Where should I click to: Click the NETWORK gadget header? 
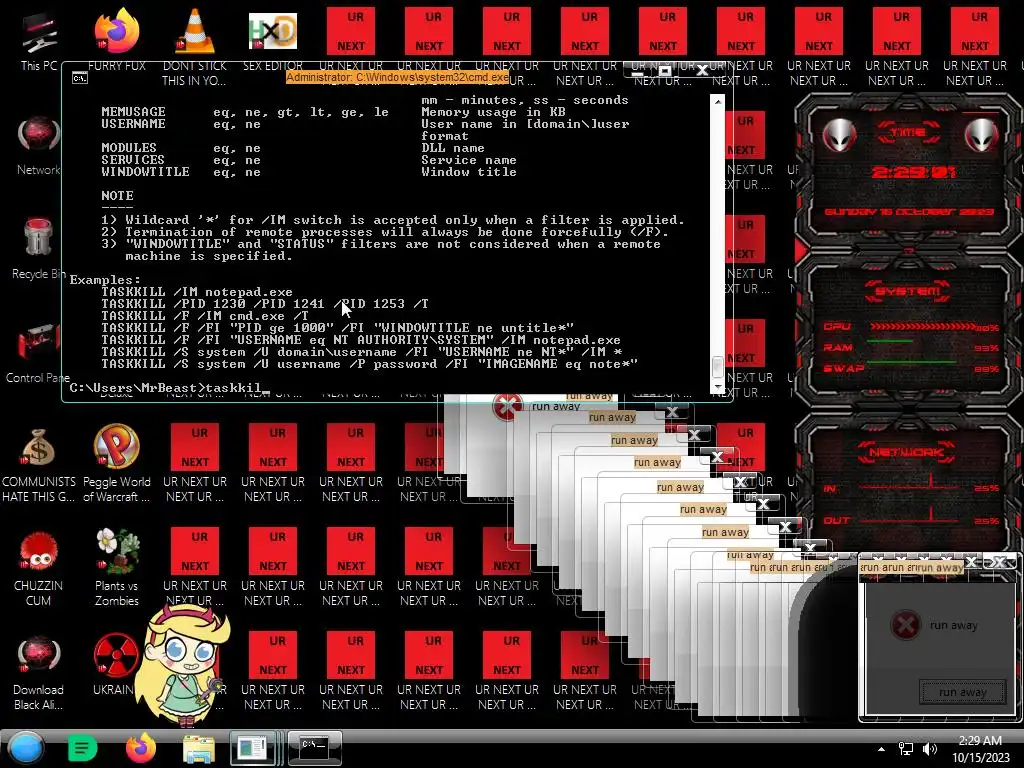[x=906, y=452]
